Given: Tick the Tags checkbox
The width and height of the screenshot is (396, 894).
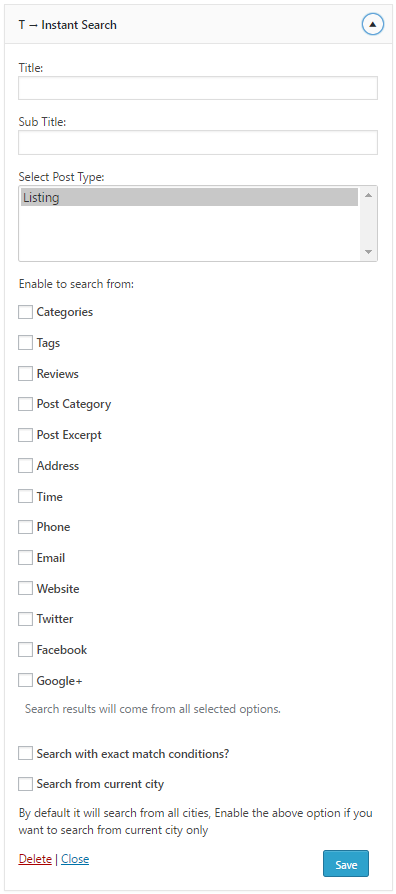Looking at the screenshot, I should (25, 343).
